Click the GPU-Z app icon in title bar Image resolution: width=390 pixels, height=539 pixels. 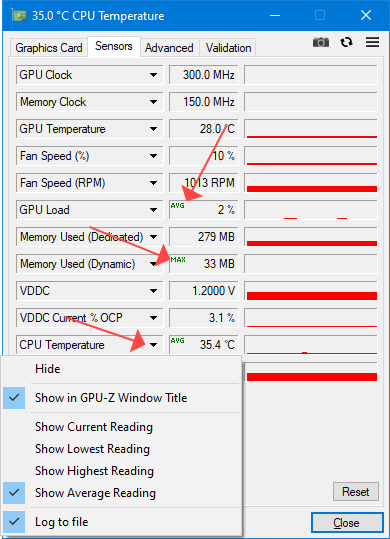[20, 15]
